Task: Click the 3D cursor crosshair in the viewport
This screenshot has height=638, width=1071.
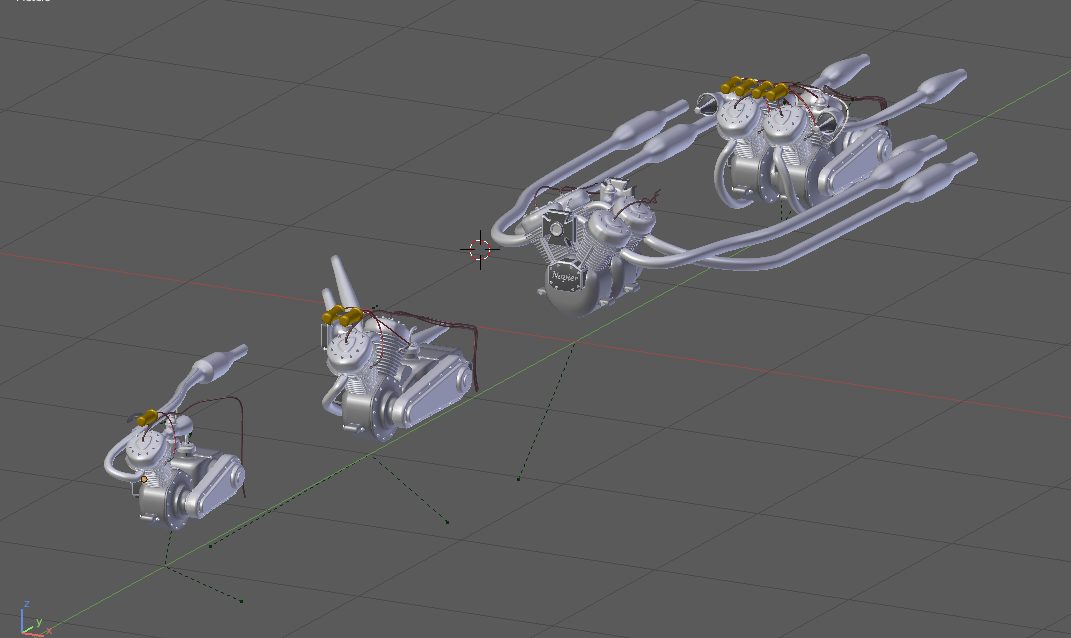Action: 480,249
